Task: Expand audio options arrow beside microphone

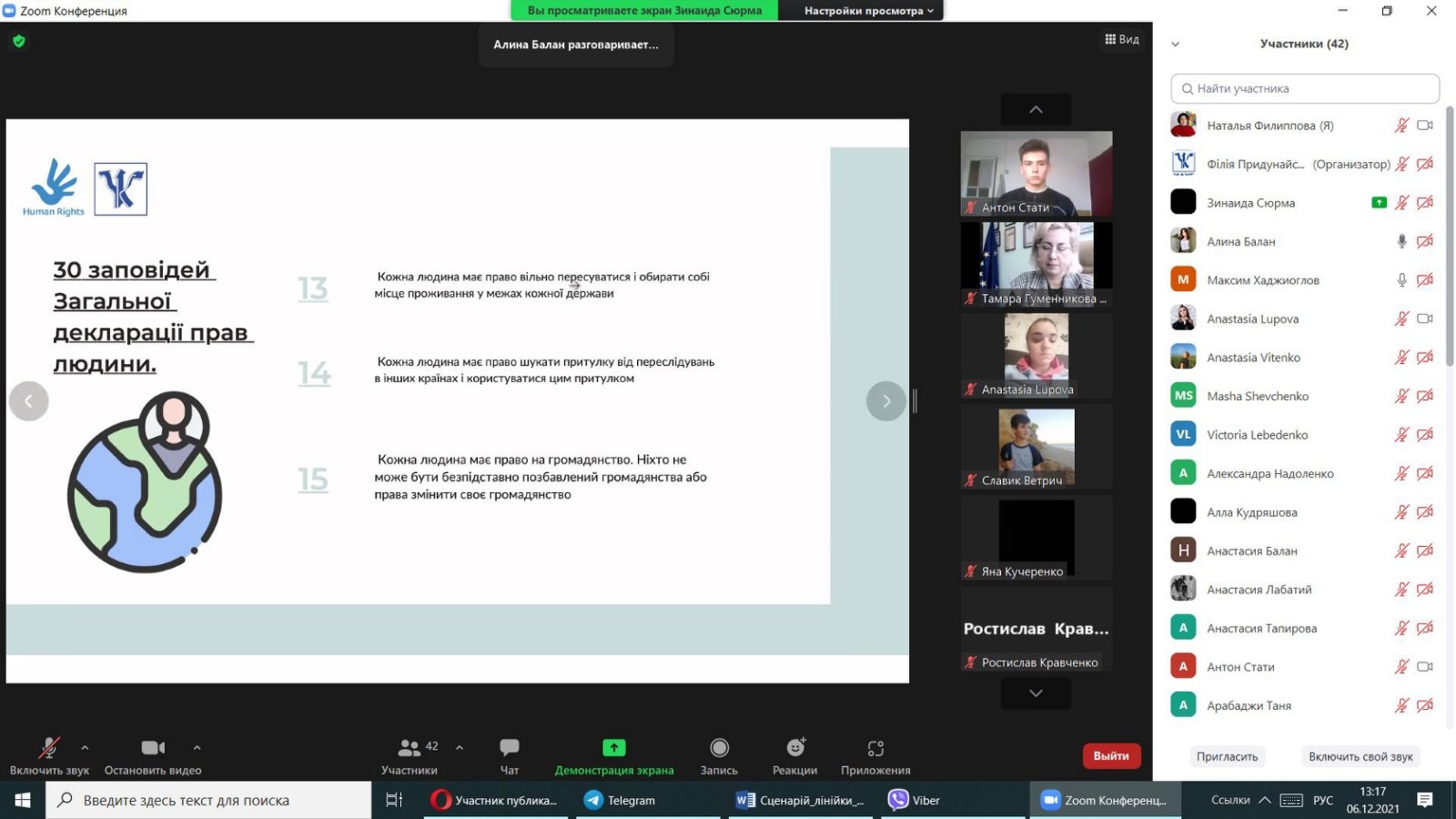Action: (85, 748)
